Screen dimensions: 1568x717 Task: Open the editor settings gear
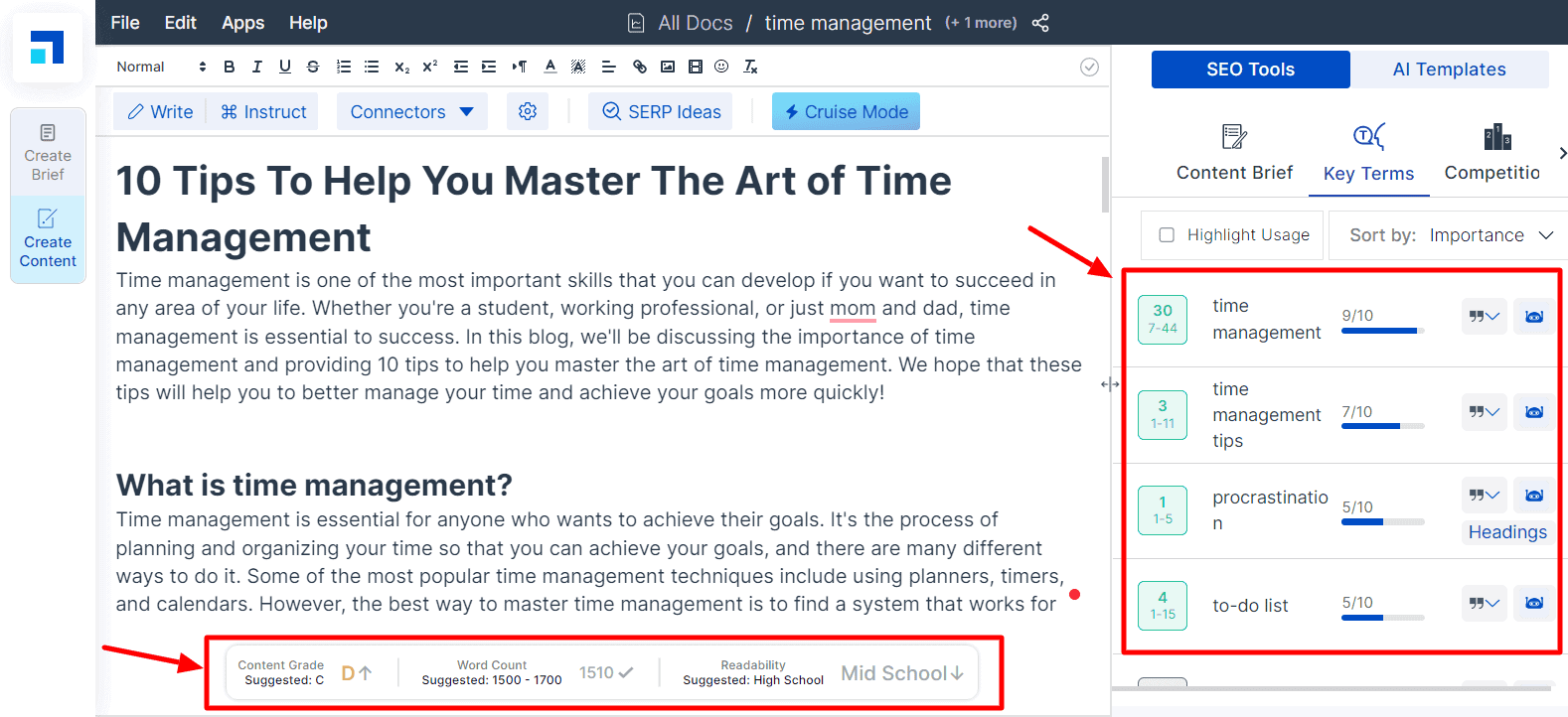528,111
